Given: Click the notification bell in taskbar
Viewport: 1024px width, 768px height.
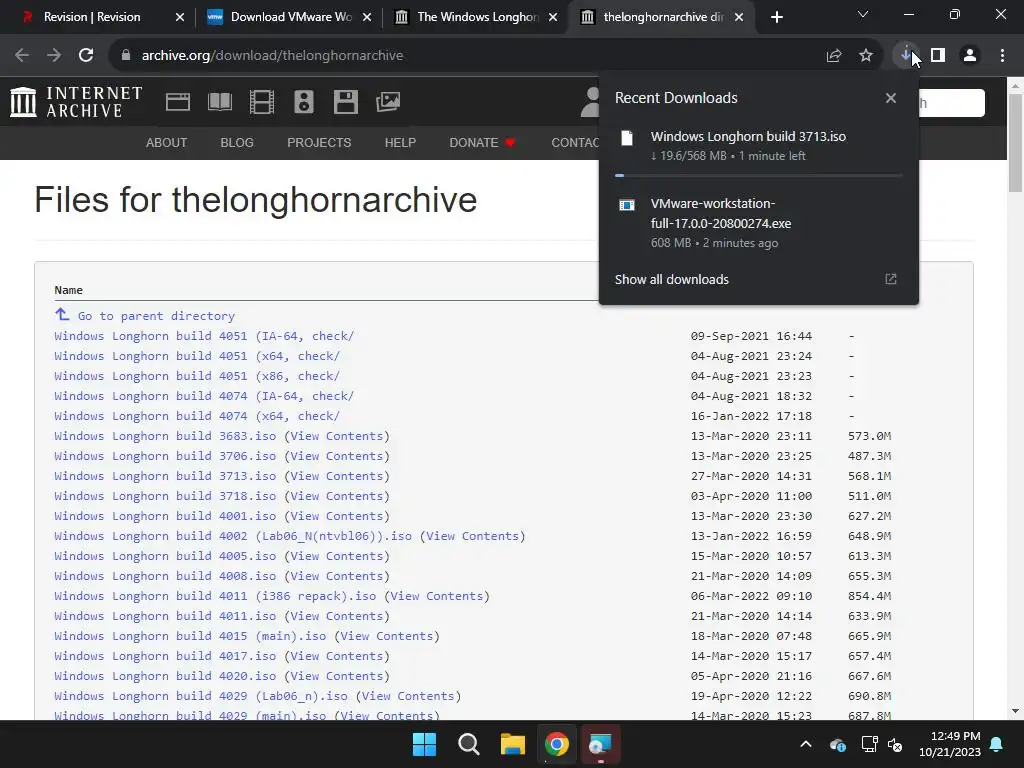Looking at the screenshot, I should (997, 744).
